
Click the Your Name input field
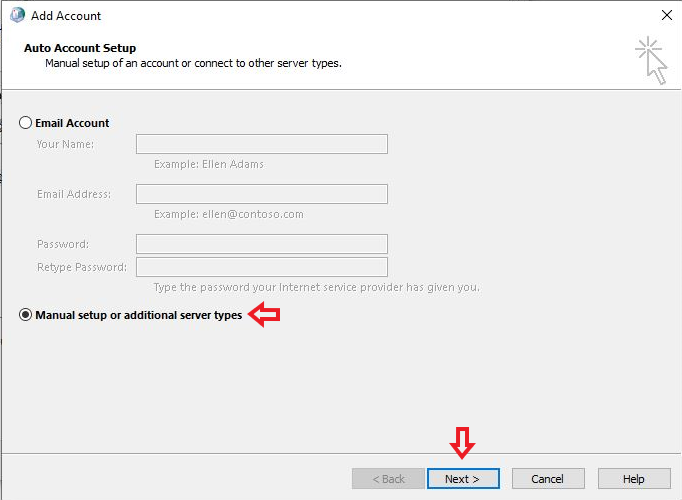coord(262,144)
